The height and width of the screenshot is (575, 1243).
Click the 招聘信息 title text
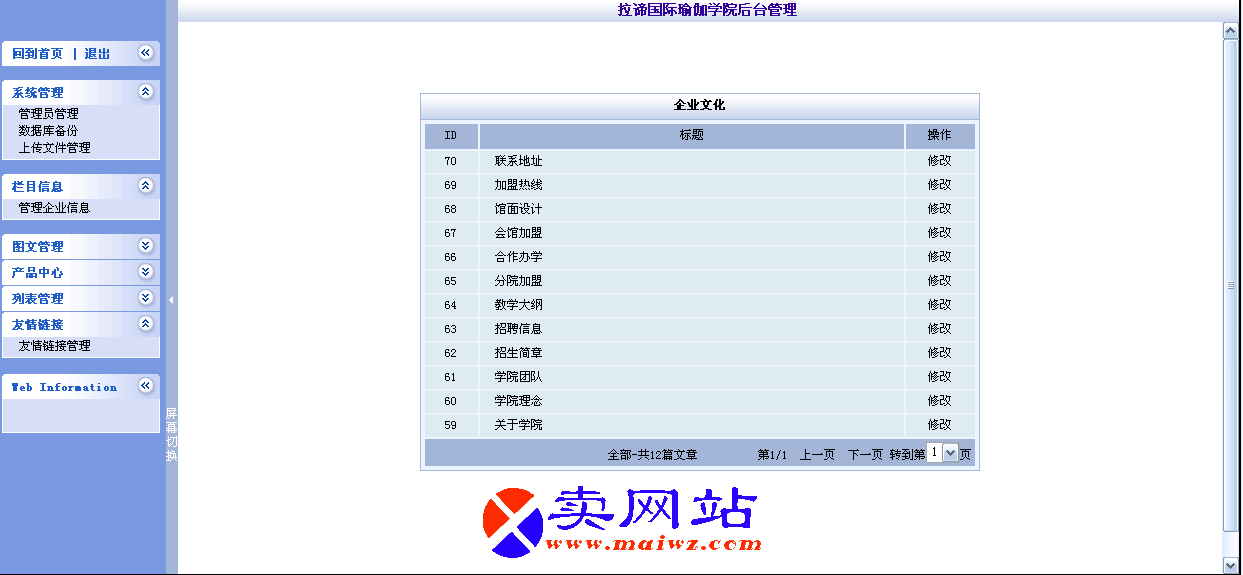(x=518, y=329)
